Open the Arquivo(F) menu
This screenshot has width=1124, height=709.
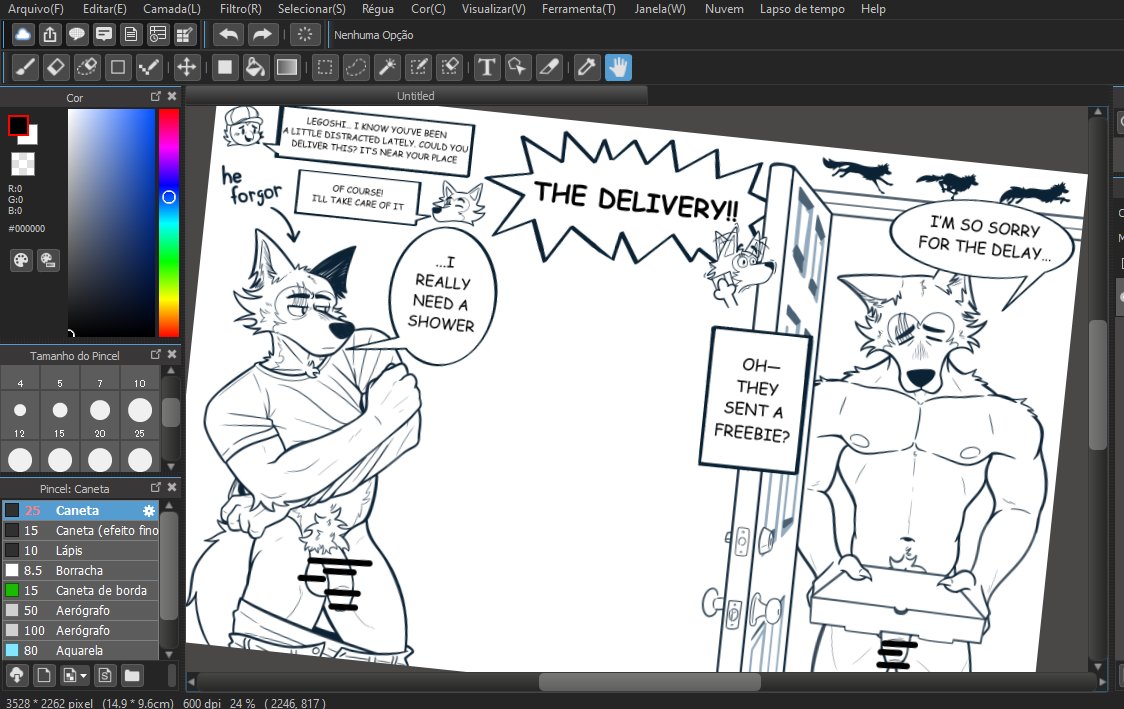35,9
